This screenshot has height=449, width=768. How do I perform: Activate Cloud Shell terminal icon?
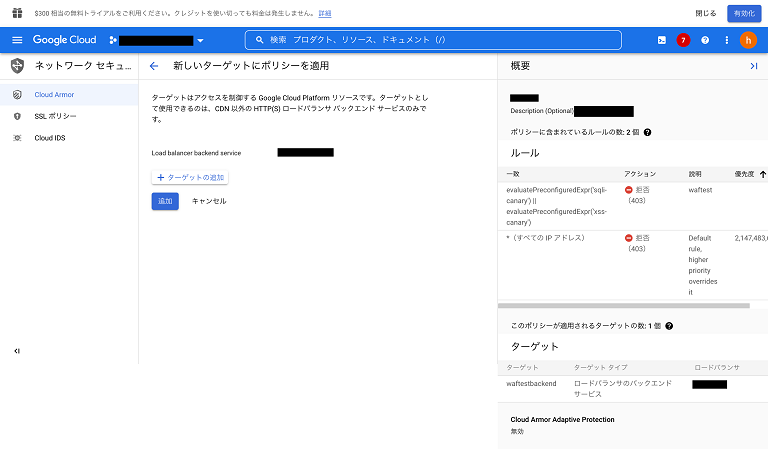662,40
